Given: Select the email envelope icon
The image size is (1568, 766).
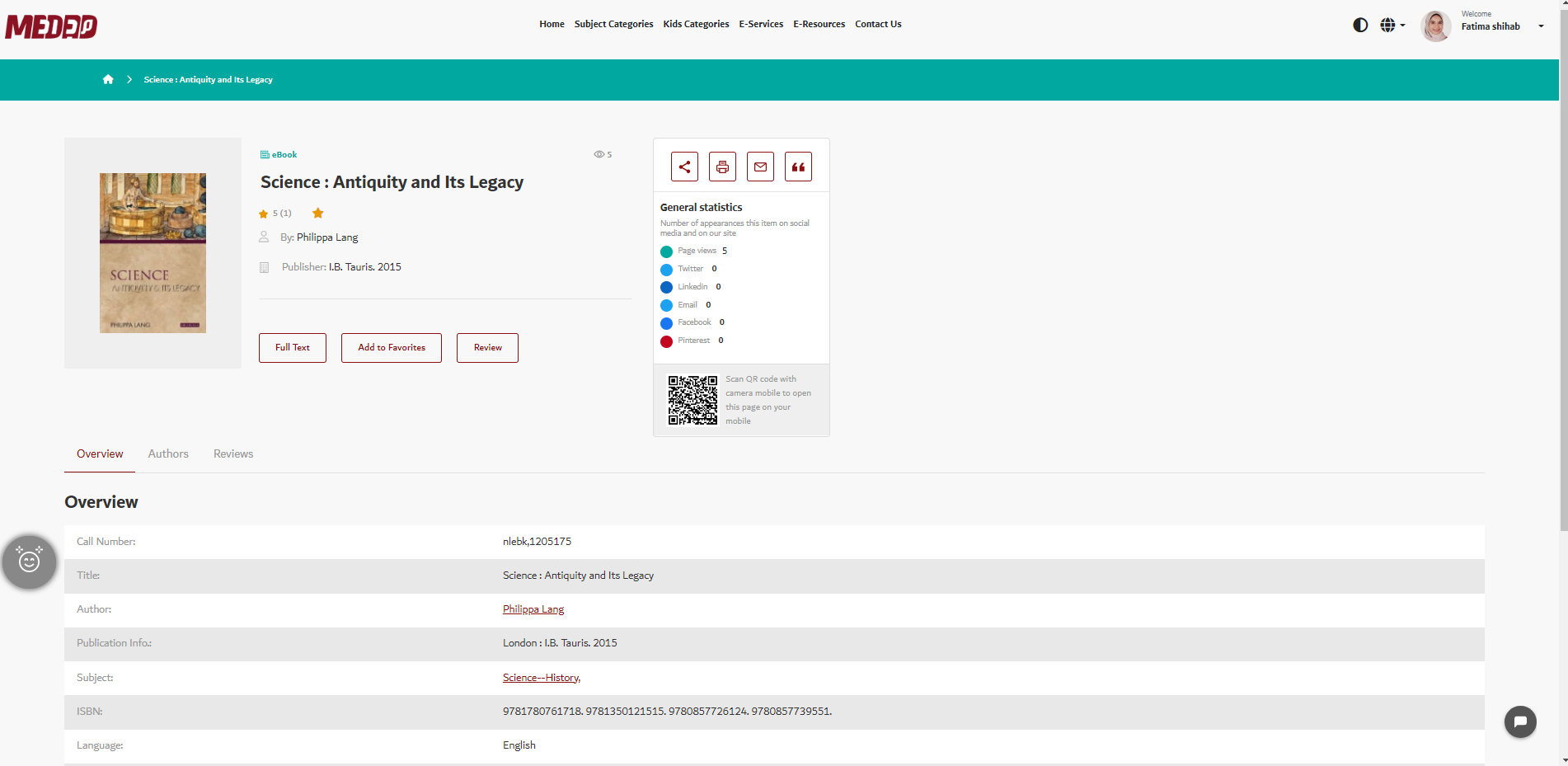Looking at the screenshot, I should [760, 166].
